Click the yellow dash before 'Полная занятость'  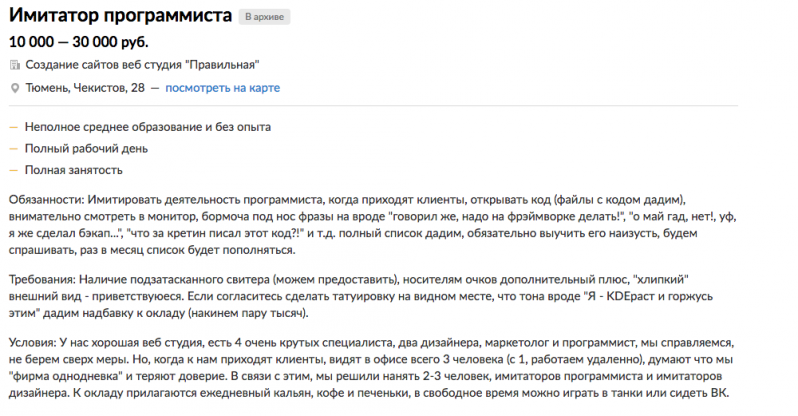[x=13, y=171]
